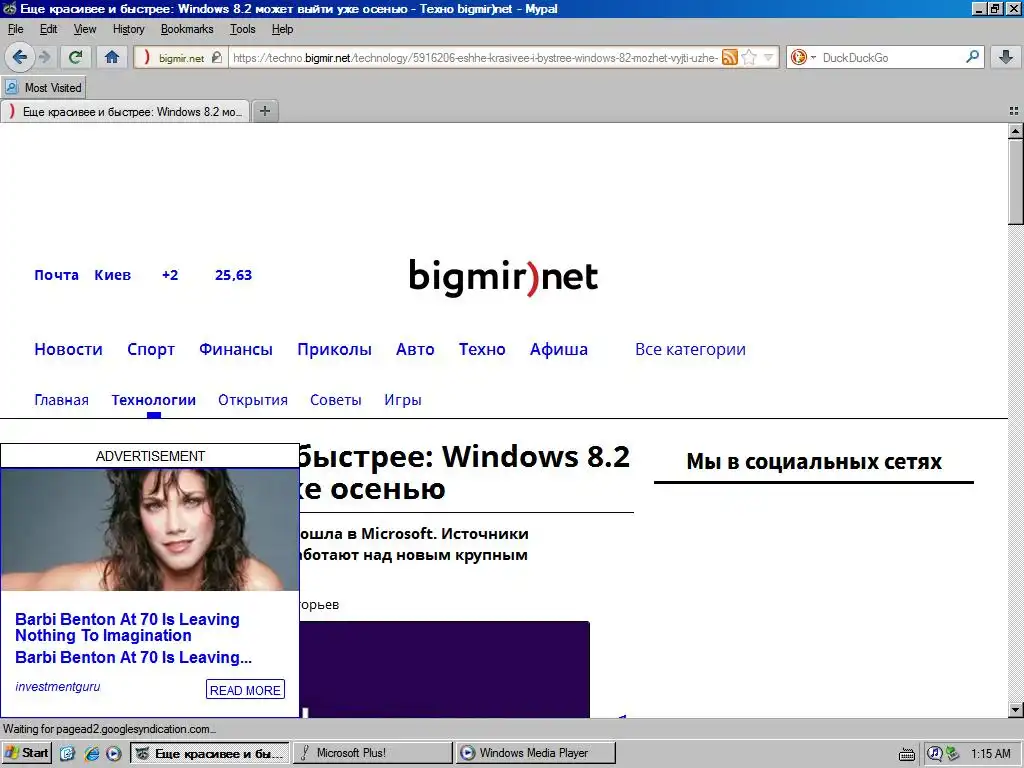The height and width of the screenshot is (768, 1024).
Task: Open the Техно section
Action: 482,349
